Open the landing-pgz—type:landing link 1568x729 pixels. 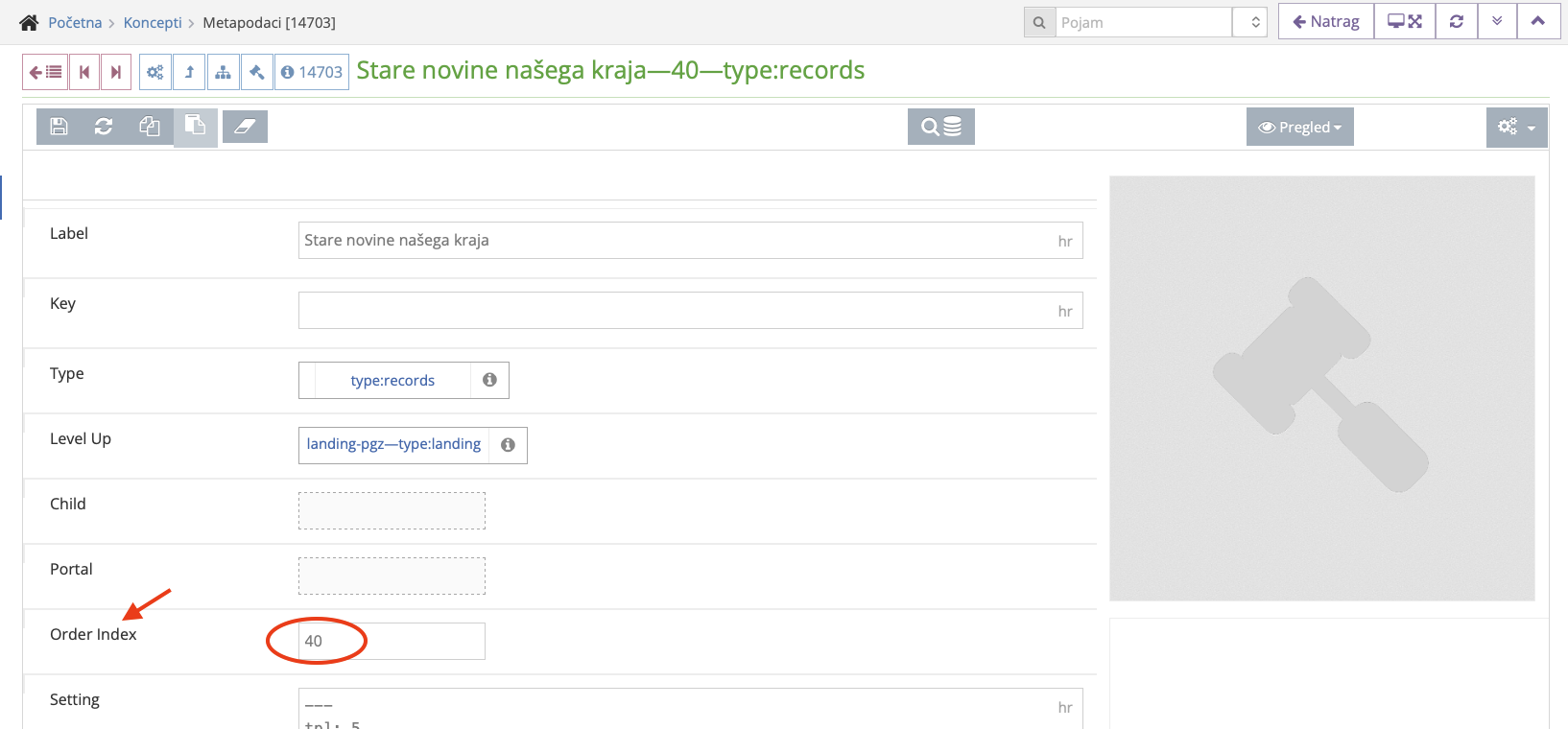[393, 444]
